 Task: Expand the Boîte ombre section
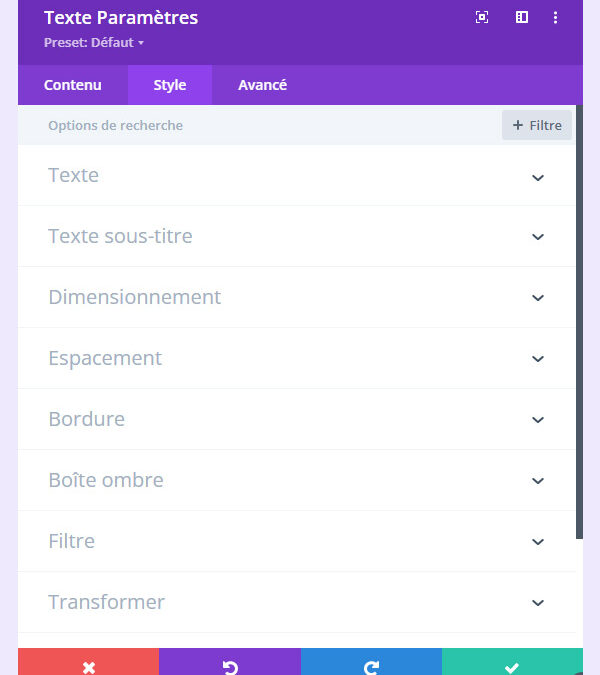pyautogui.click(x=538, y=481)
